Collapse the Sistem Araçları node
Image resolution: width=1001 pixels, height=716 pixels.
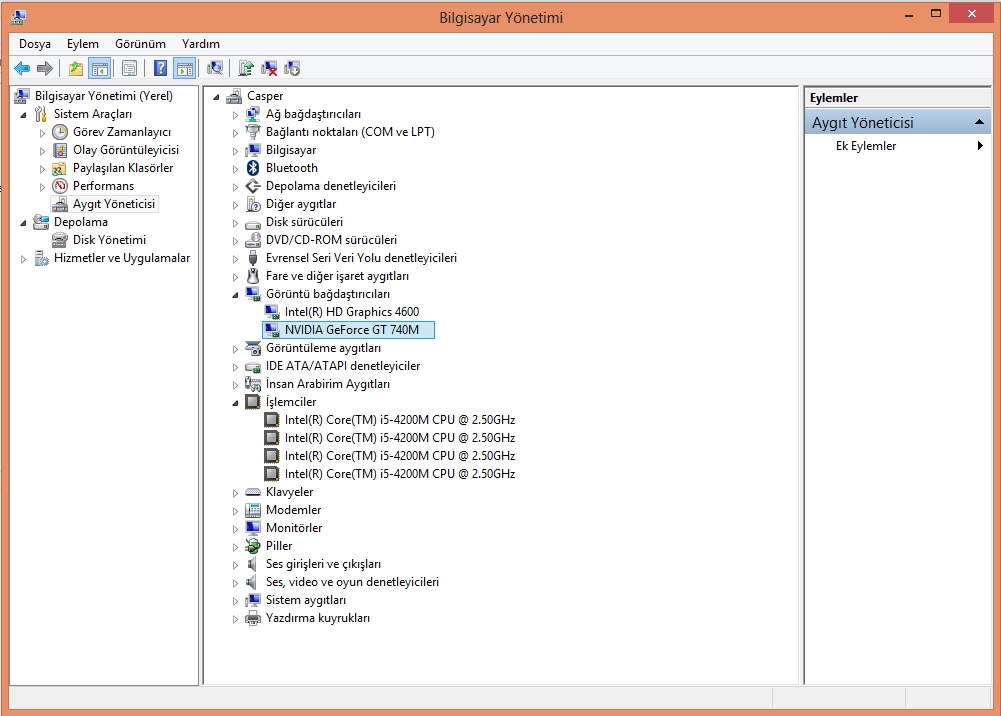(x=24, y=115)
